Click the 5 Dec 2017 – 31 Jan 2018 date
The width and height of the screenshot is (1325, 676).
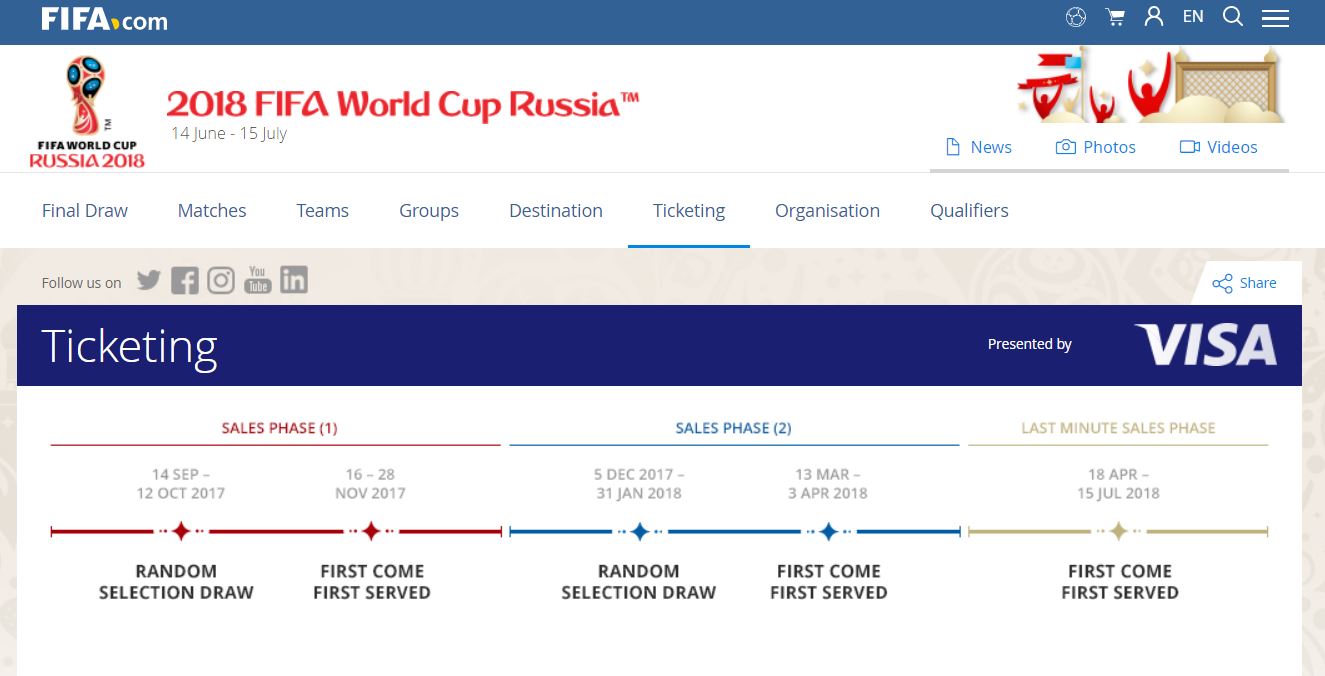pyautogui.click(x=638, y=484)
